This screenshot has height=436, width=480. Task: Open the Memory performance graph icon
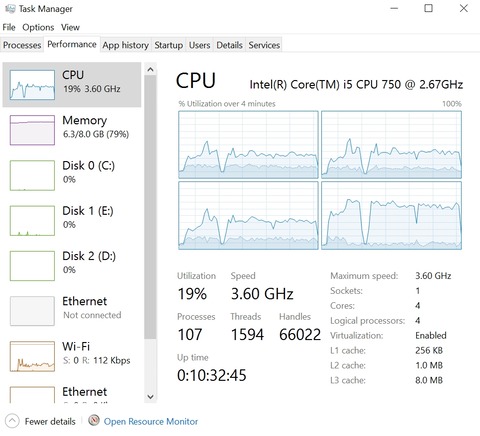(x=32, y=130)
